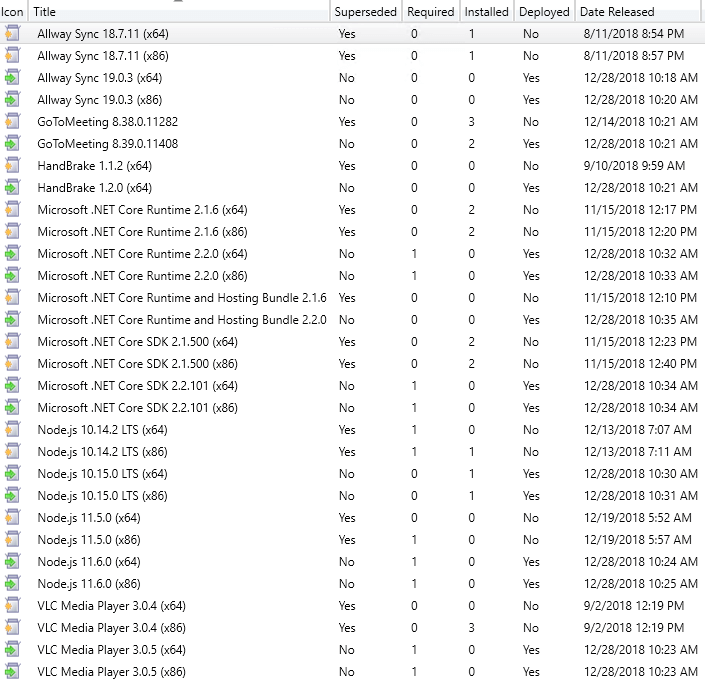
Task: Click the icon for .NET Core Runtime 2.2.0 (x86)
Action: point(13,276)
